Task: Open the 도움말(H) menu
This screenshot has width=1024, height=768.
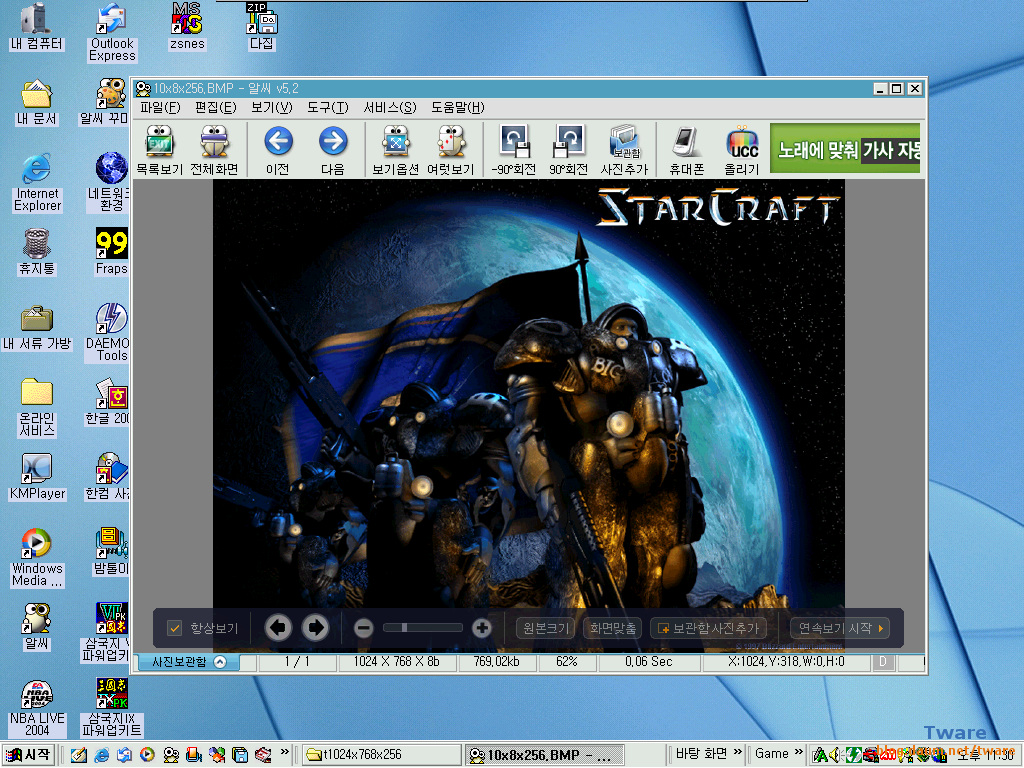Action: click(458, 108)
